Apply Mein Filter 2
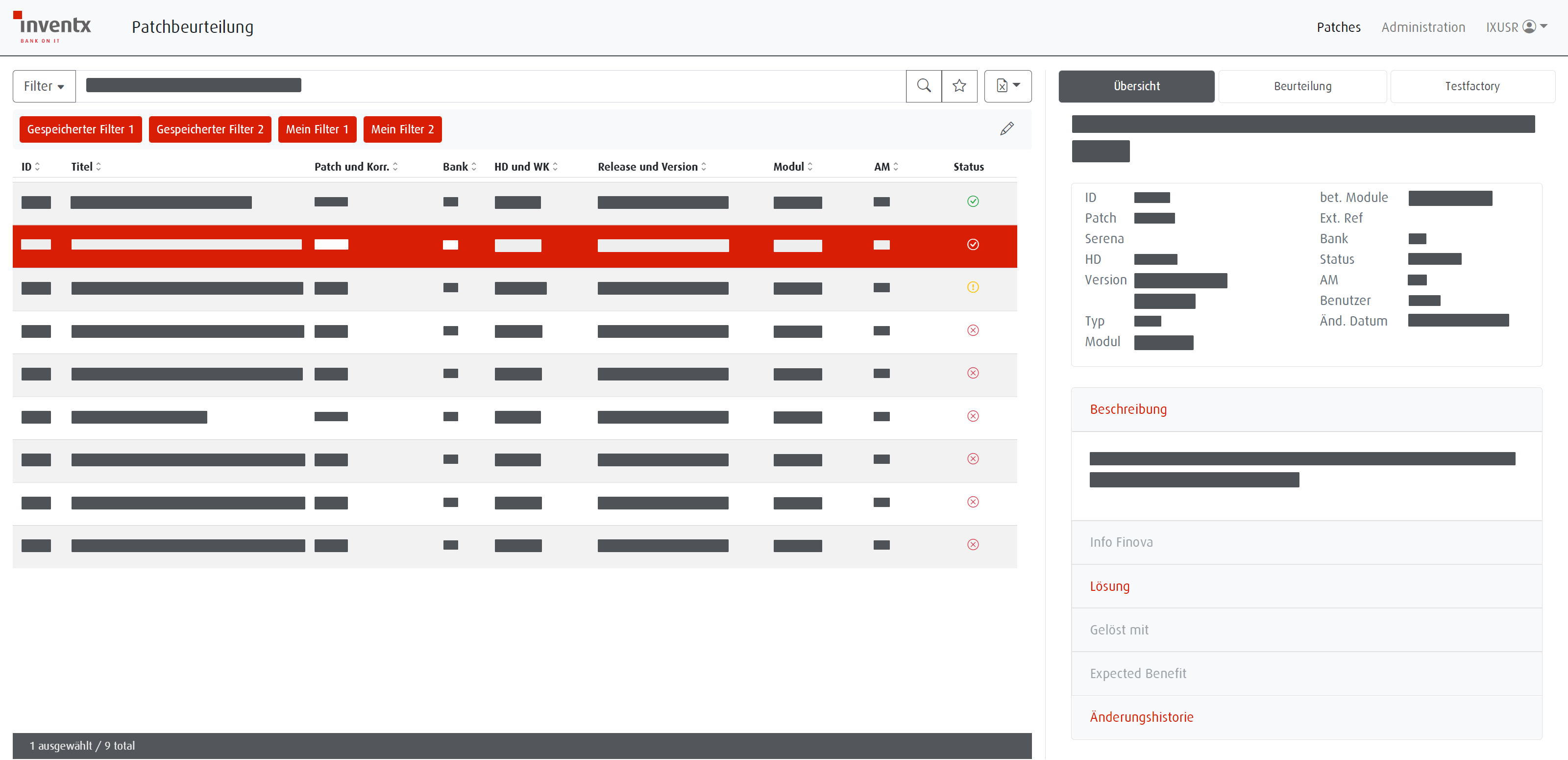 point(402,130)
